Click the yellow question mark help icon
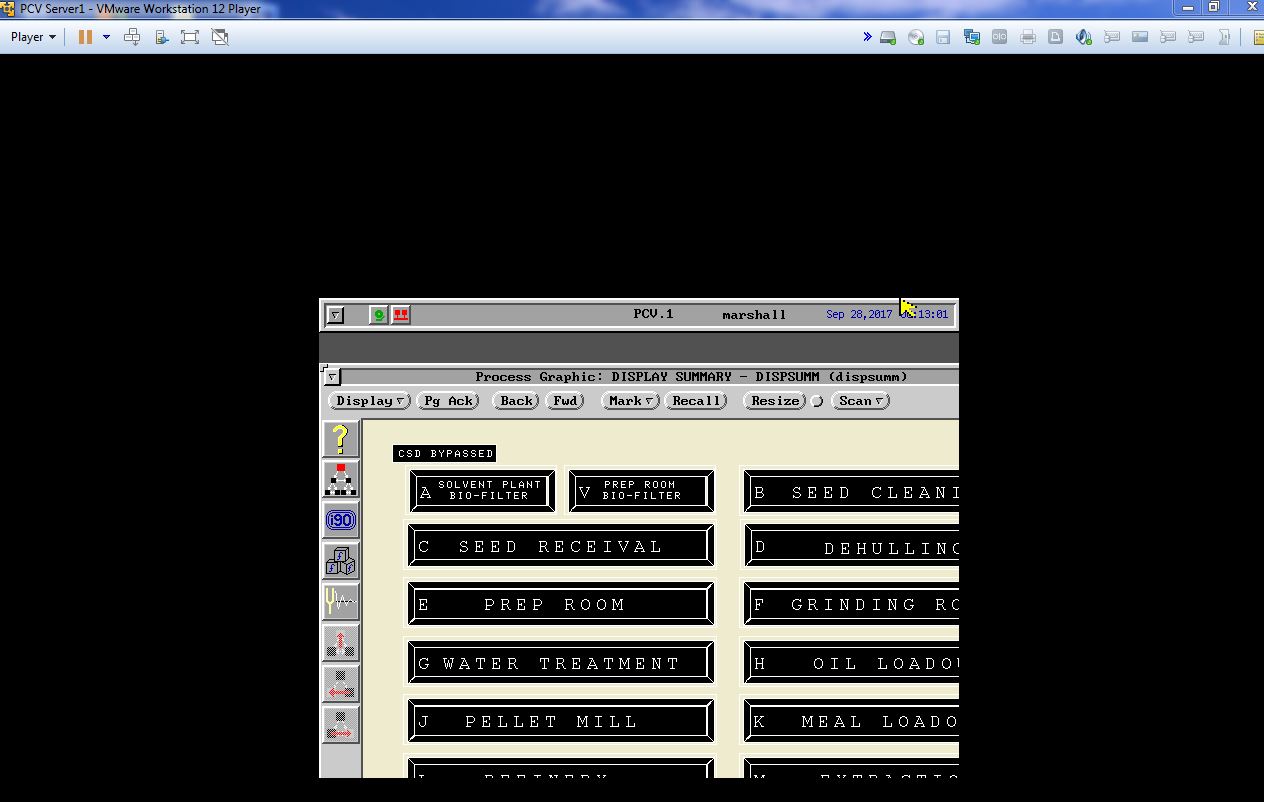 tap(340, 439)
